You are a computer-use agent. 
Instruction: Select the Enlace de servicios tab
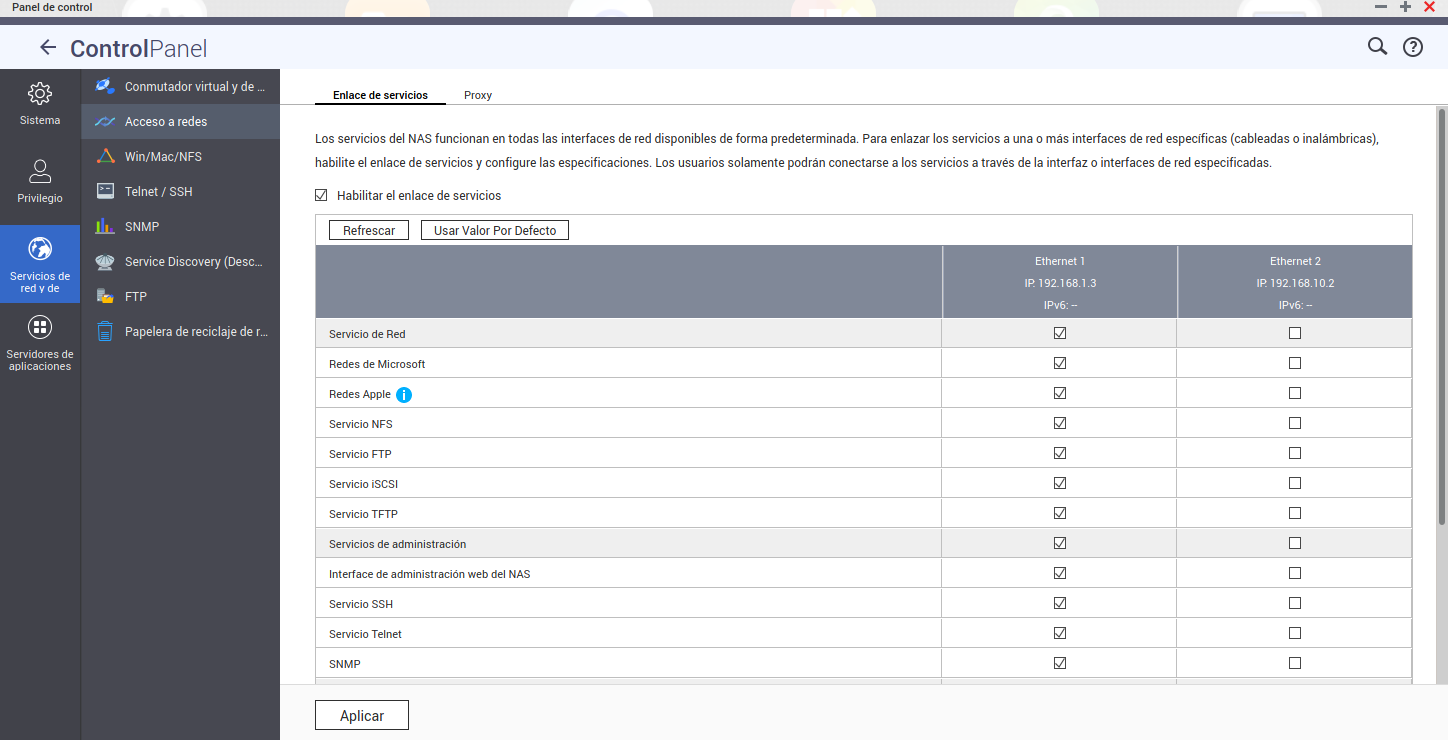point(380,95)
